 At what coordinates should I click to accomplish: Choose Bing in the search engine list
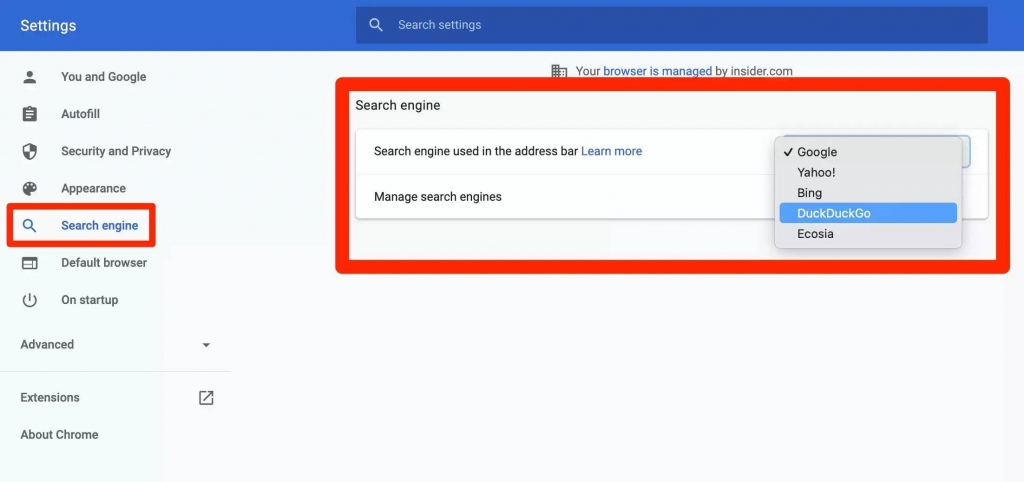click(868, 193)
